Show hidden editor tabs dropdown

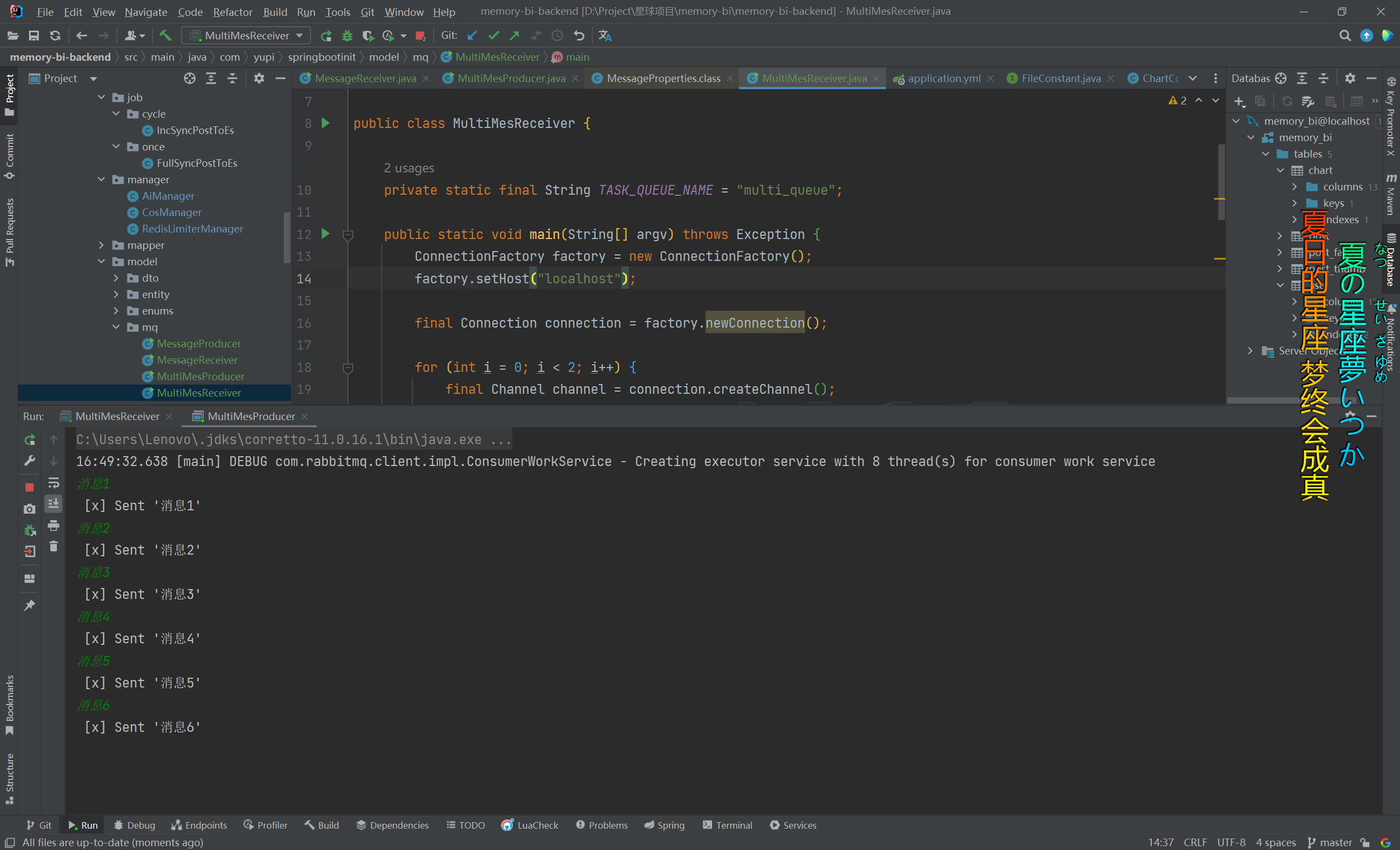point(1193,78)
